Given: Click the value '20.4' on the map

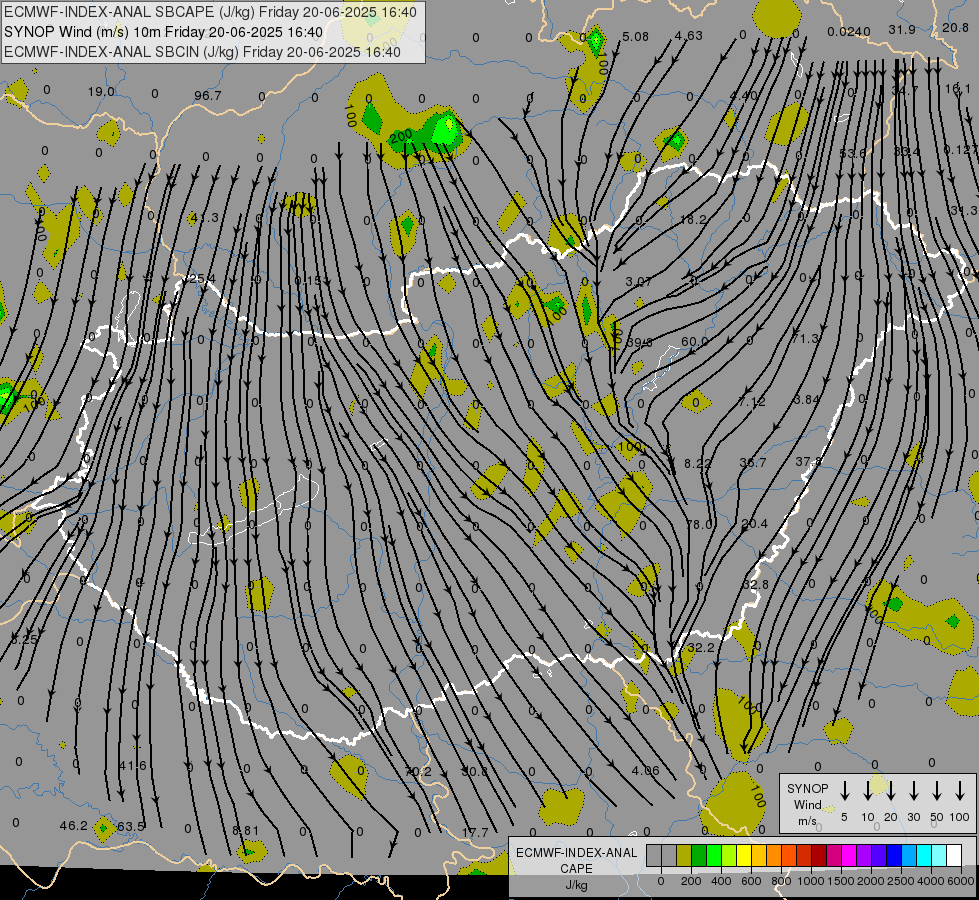Looking at the screenshot, I should click(755, 524).
